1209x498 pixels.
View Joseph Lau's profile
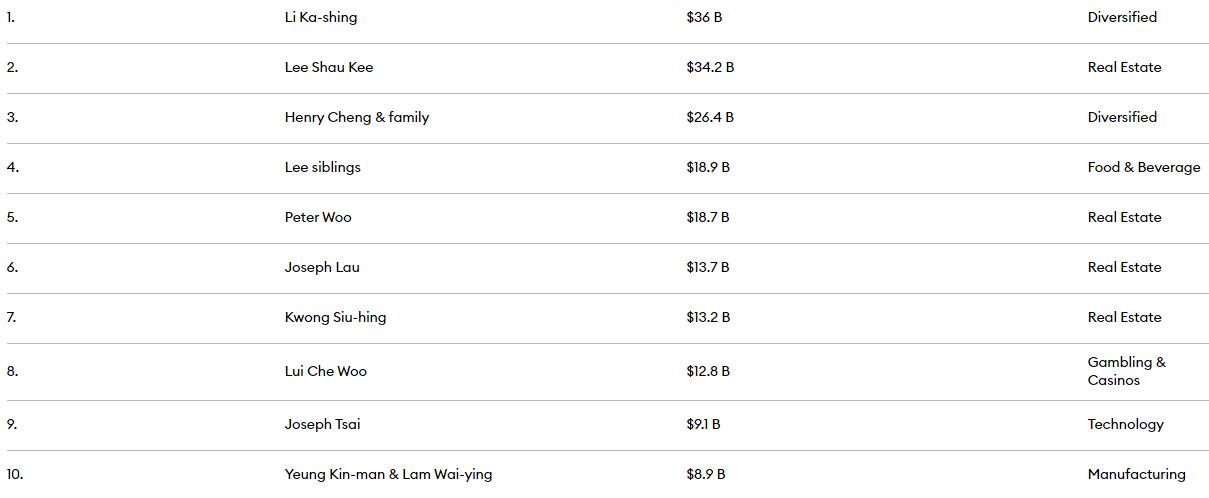[322, 267]
